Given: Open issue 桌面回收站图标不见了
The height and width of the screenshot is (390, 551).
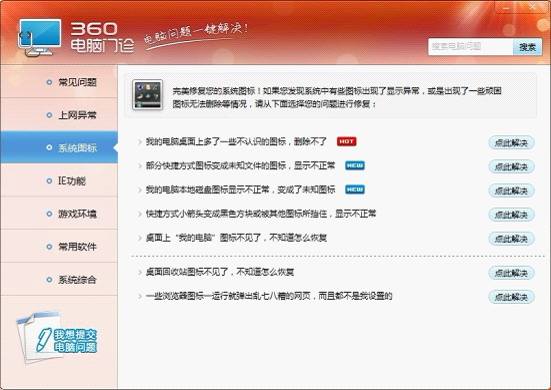Looking at the screenshot, I should coord(220,272).
